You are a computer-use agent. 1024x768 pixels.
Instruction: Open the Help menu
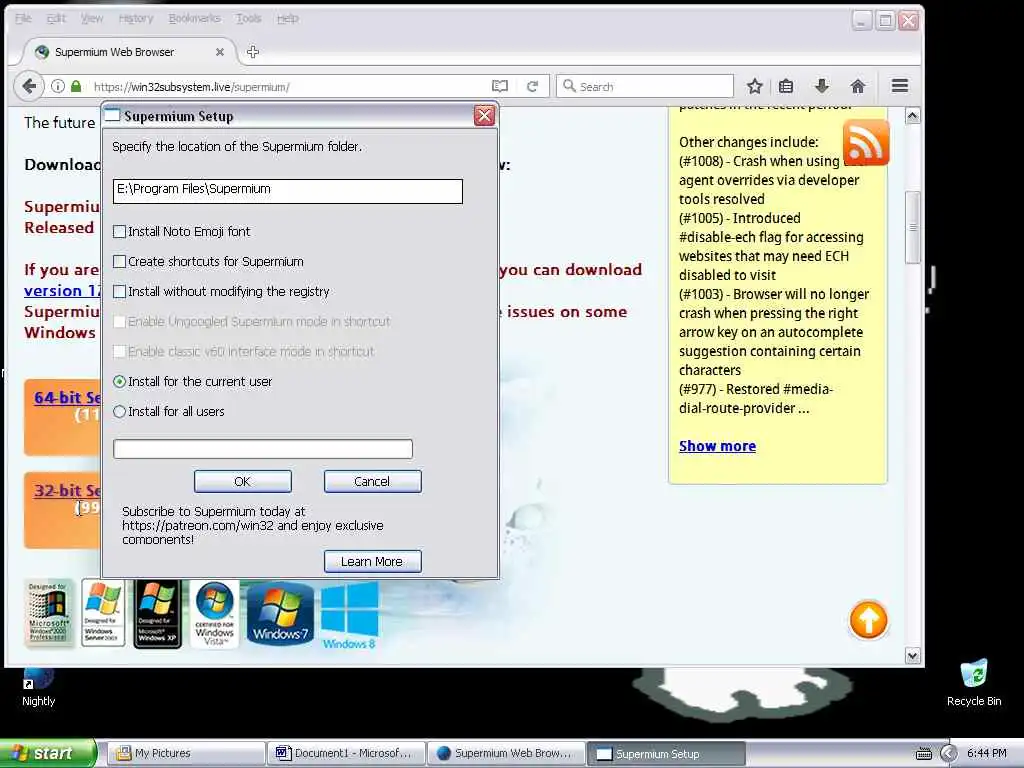pyautogui.click(x=287, y=18)
